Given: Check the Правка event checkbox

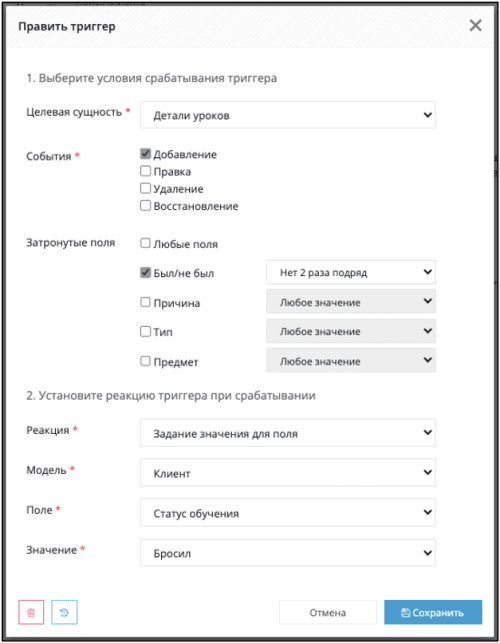Looking at the screenshot, I should [145, 171].
